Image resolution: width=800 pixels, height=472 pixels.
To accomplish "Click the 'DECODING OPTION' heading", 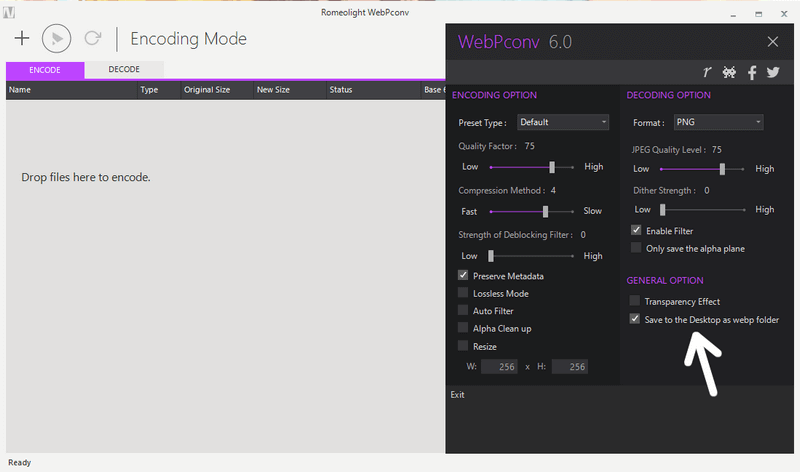I will (x=668, y=95).
